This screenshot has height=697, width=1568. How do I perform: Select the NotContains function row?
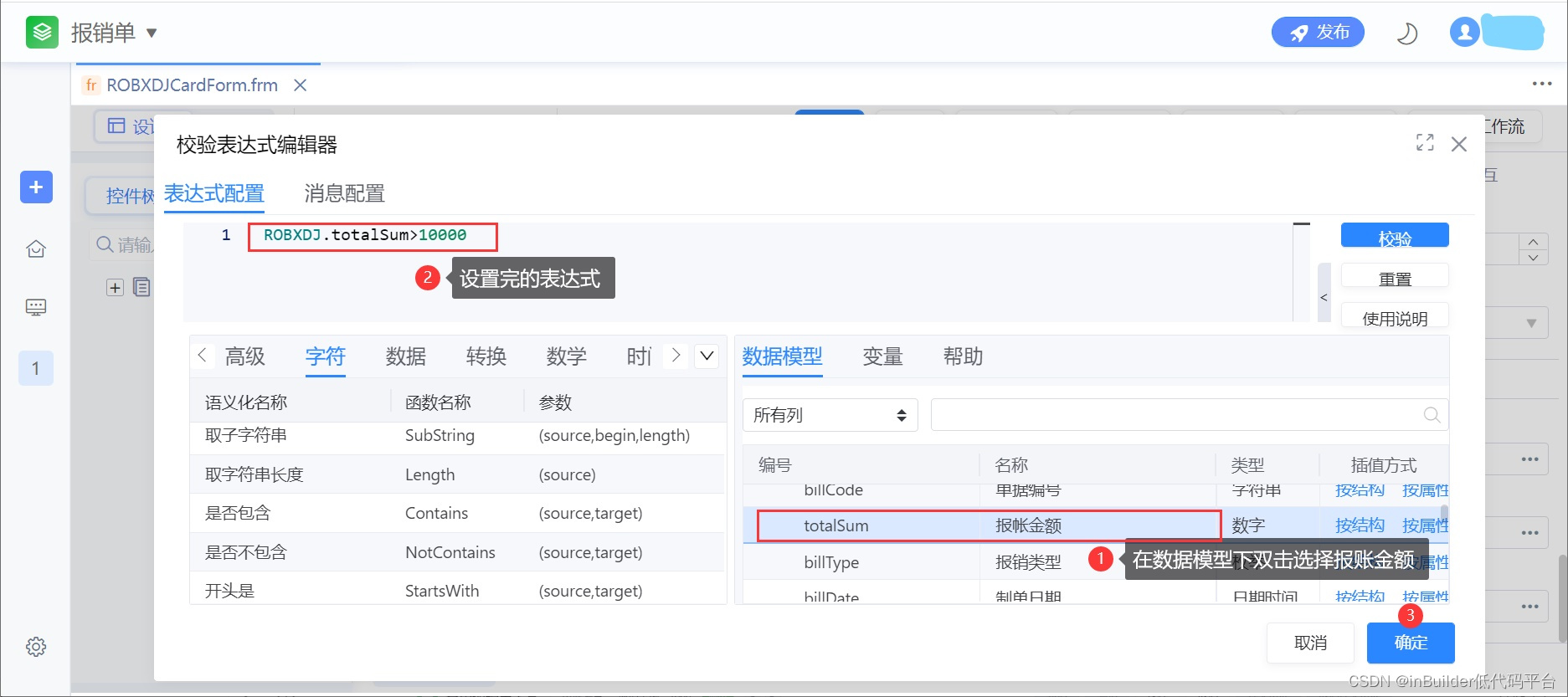click(x=457, y=552)
